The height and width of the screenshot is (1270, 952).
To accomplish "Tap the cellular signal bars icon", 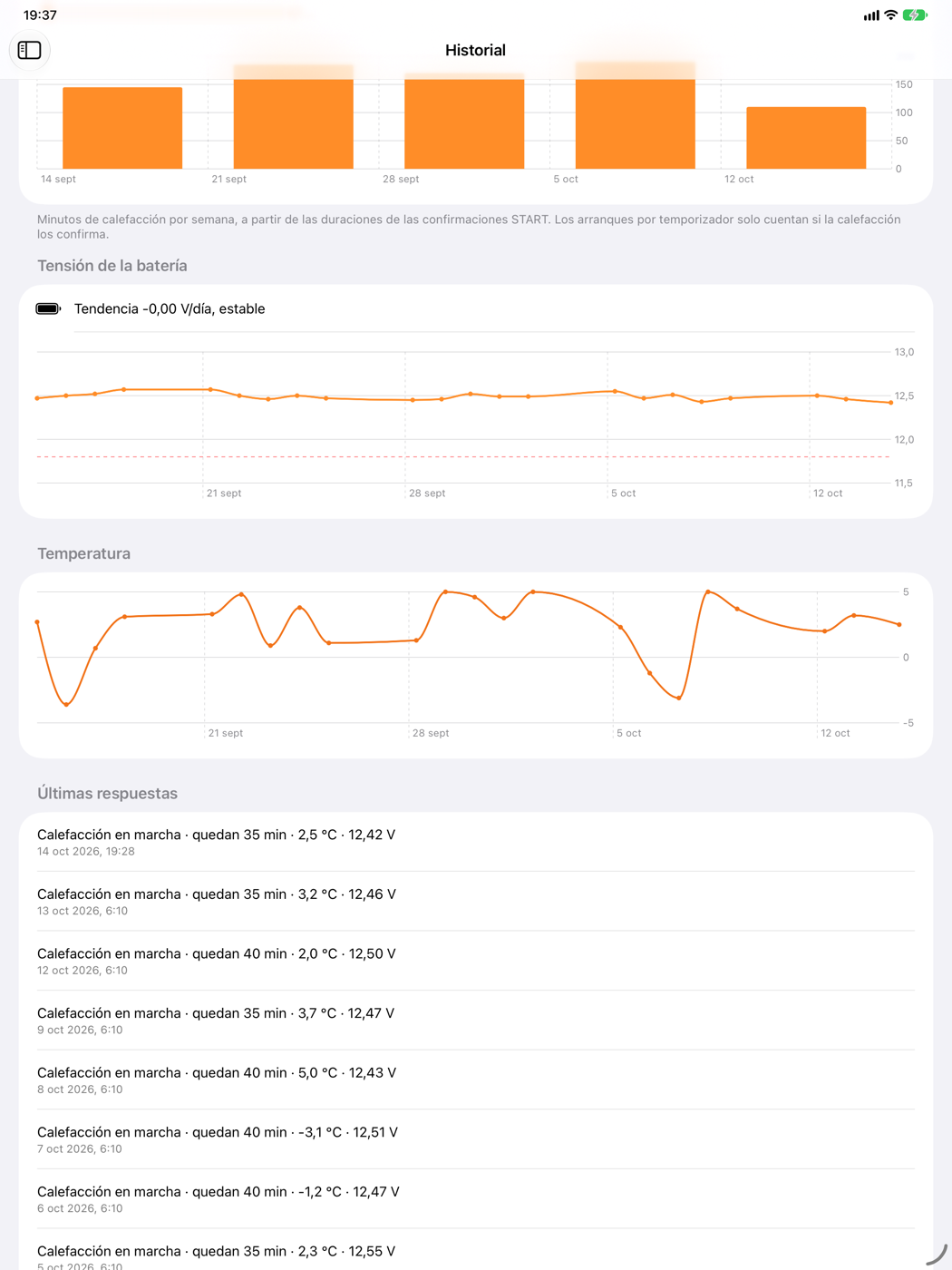I will click(871, 15).
